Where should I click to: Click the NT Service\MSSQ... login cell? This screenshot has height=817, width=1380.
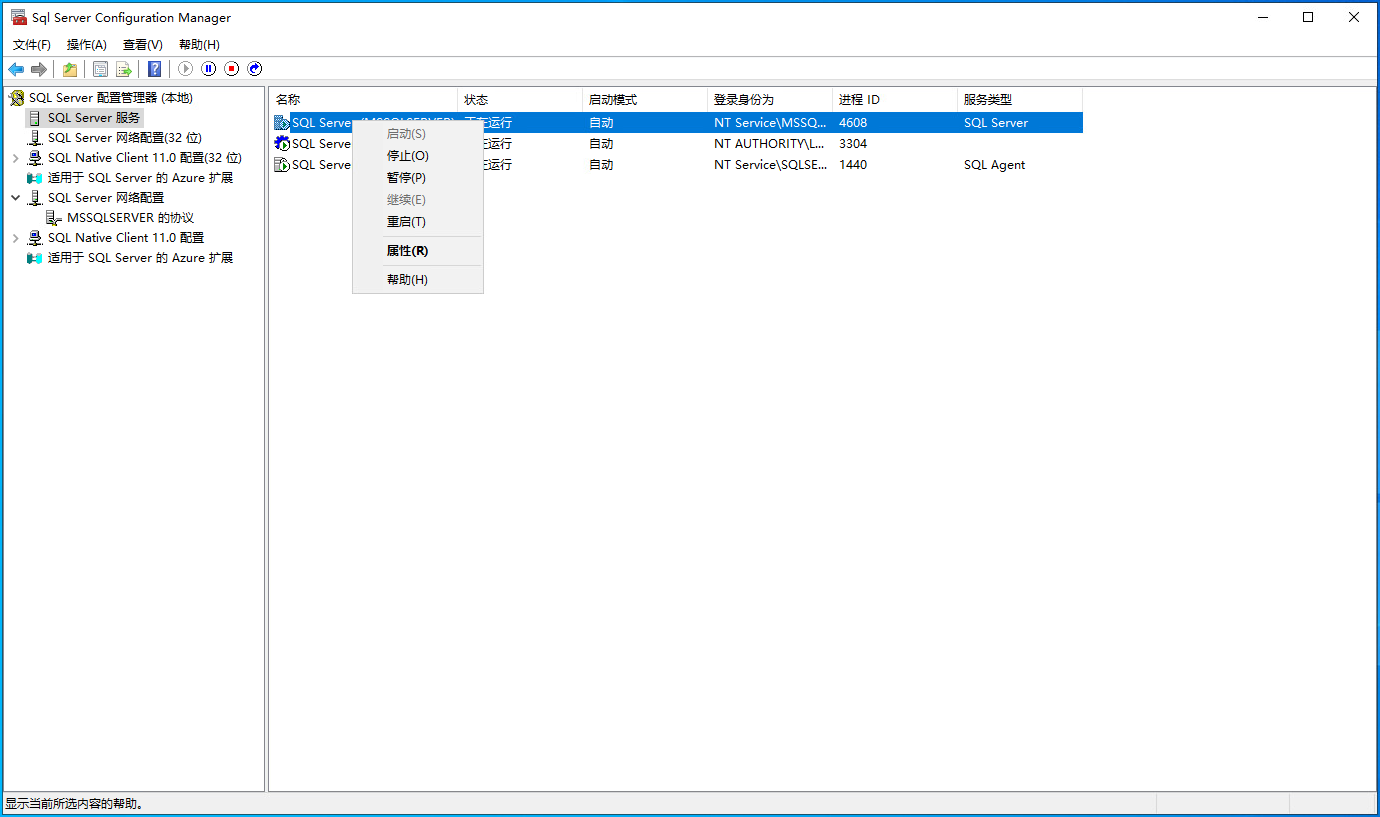(770, 123)
